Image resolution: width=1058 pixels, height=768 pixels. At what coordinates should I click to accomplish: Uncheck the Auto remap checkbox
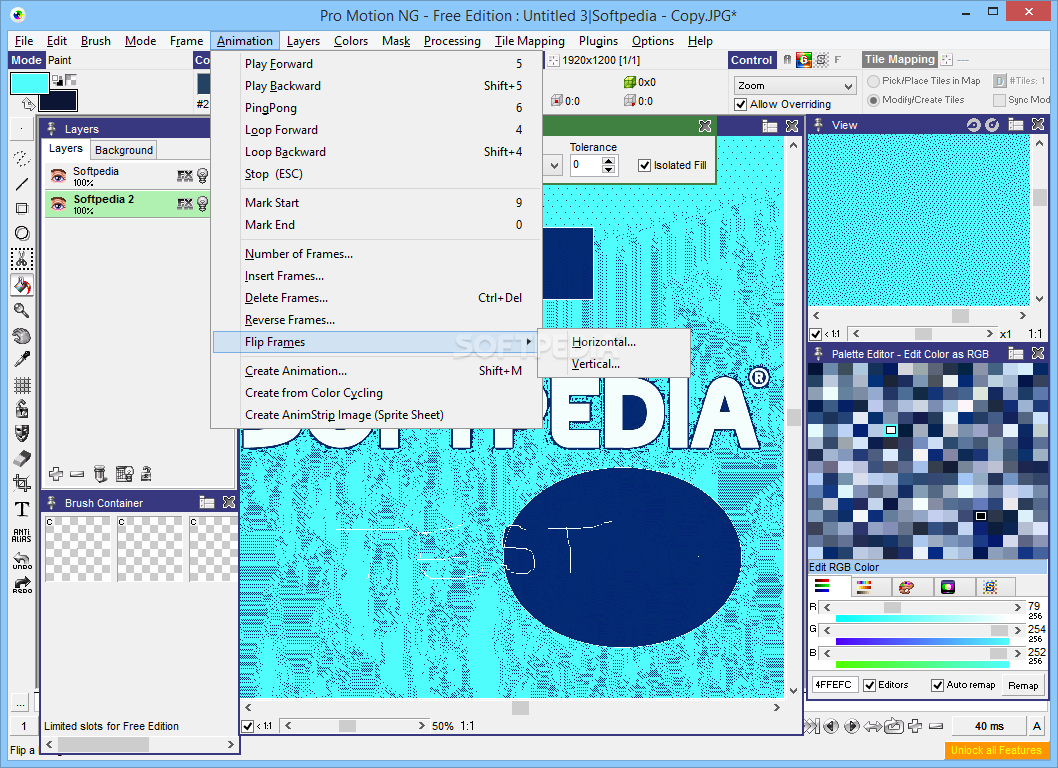[937, 685]
